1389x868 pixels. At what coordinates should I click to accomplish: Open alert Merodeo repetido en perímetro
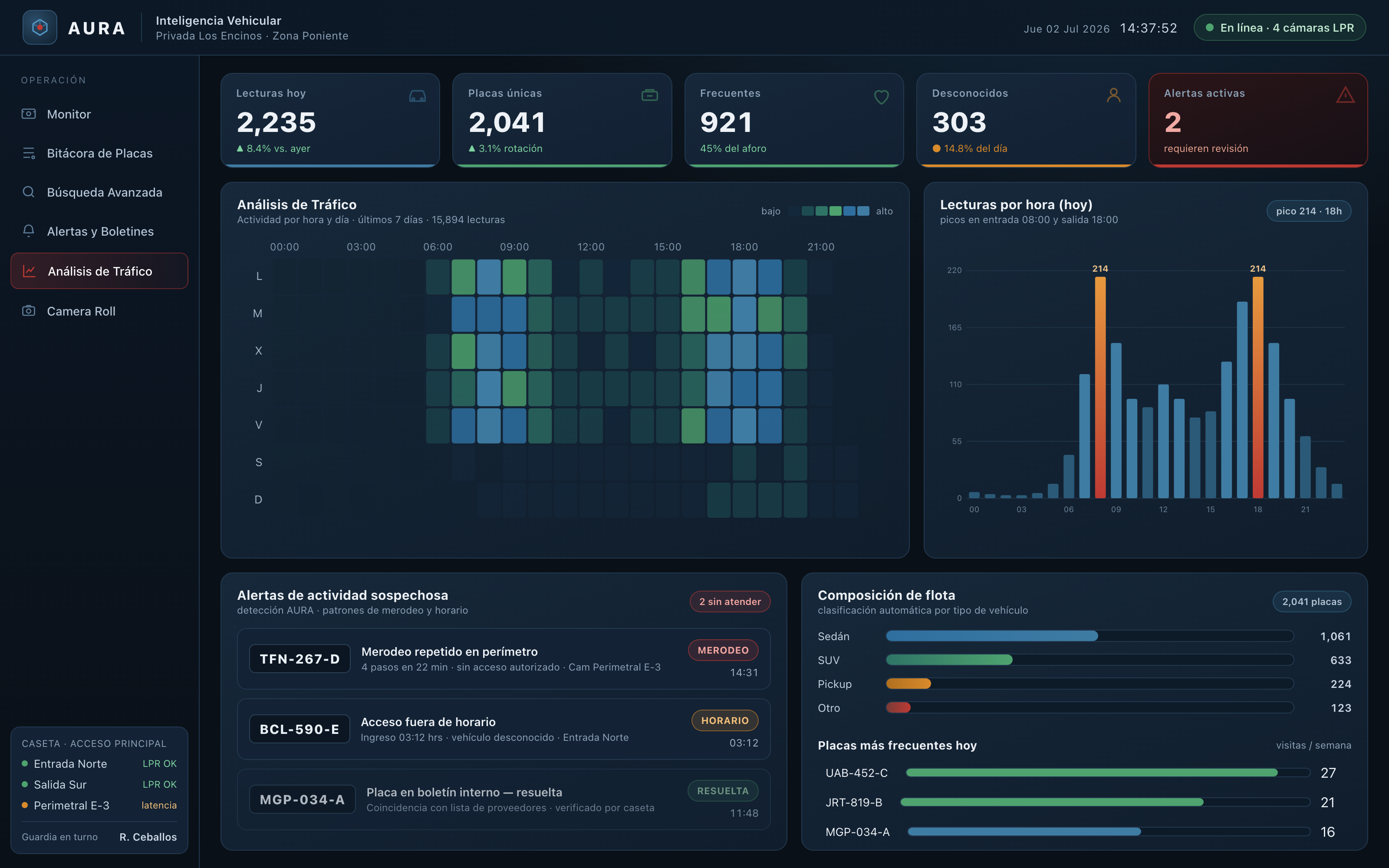[504, 658]
